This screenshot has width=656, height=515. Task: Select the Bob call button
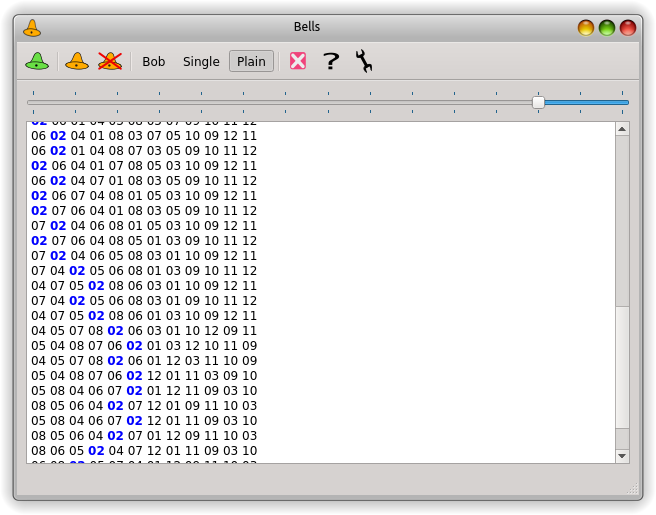pos(154,61)
